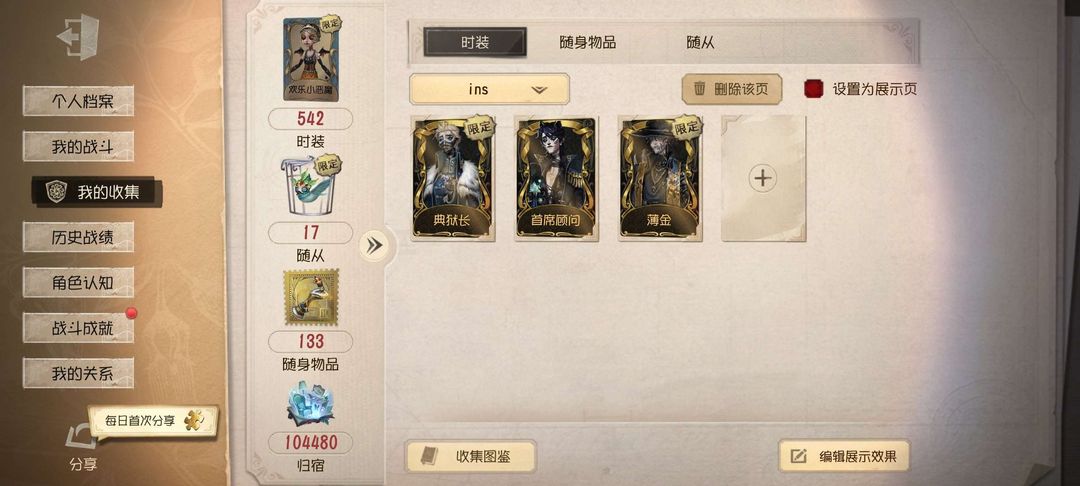
Task: Click the 归宿 crystal building icon
Action: point(311,405)
